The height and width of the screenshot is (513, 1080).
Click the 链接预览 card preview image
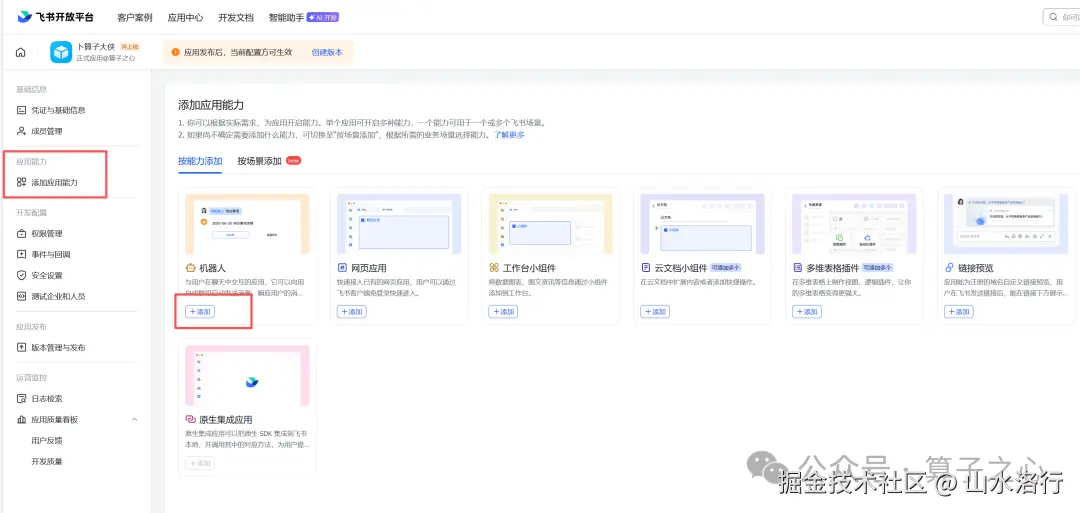click(x=1006, y=224)
